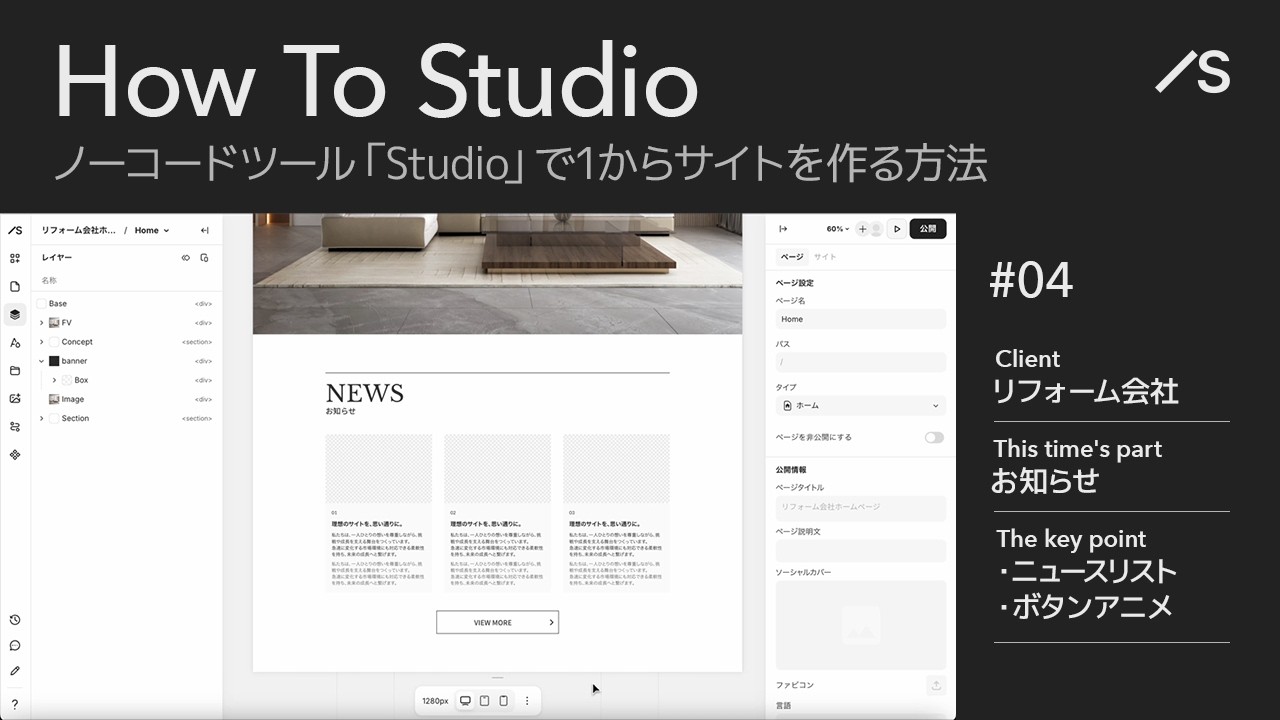
Task: Open the Home page dropdown in breadcrumb
Action: pos(152,230)
